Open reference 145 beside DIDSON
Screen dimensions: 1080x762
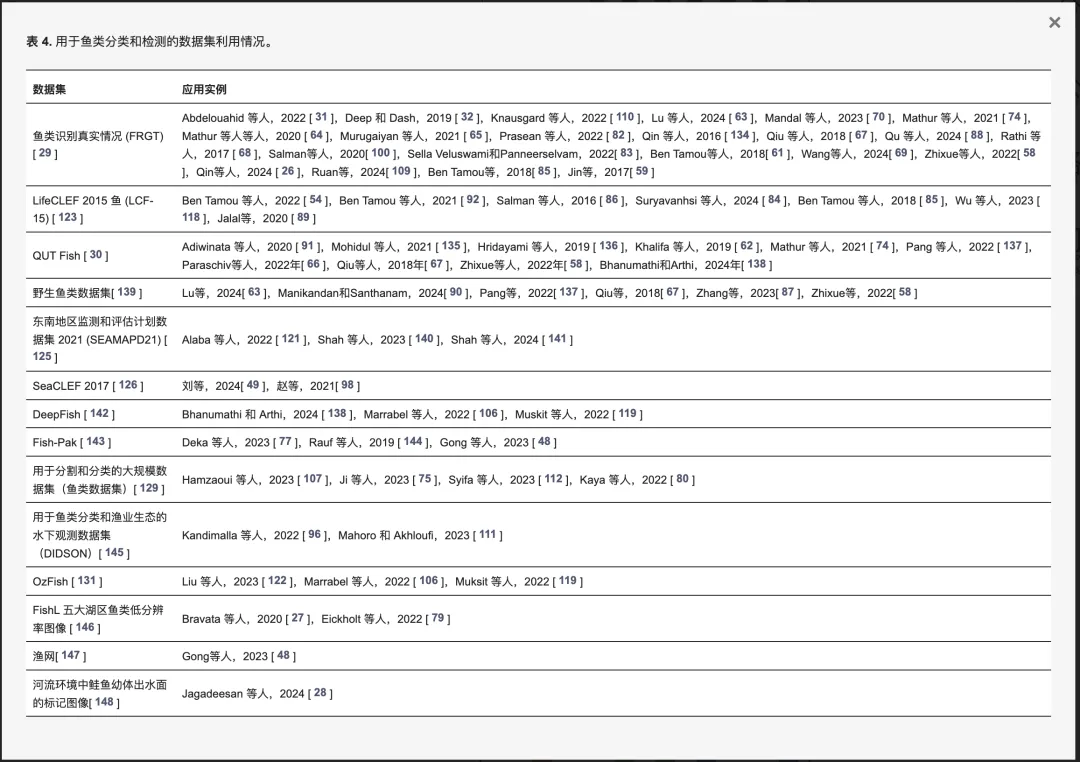[114, 553]
